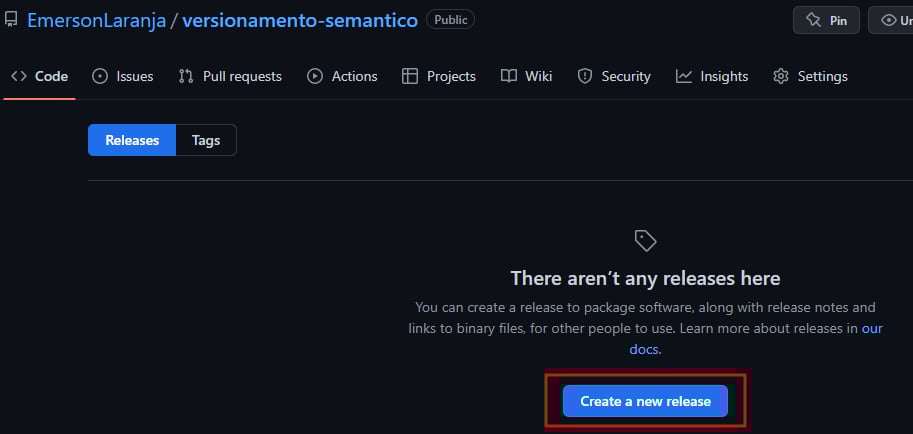Open the Issues tab
Screen dimensions: 913x434
[x=123, y=76]
